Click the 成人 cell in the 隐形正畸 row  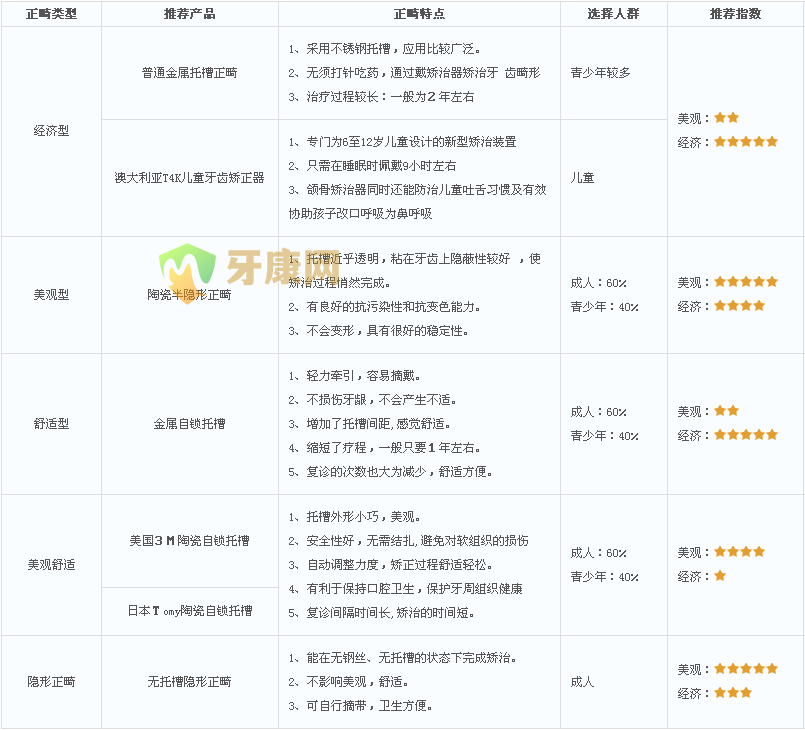point(582,682)
